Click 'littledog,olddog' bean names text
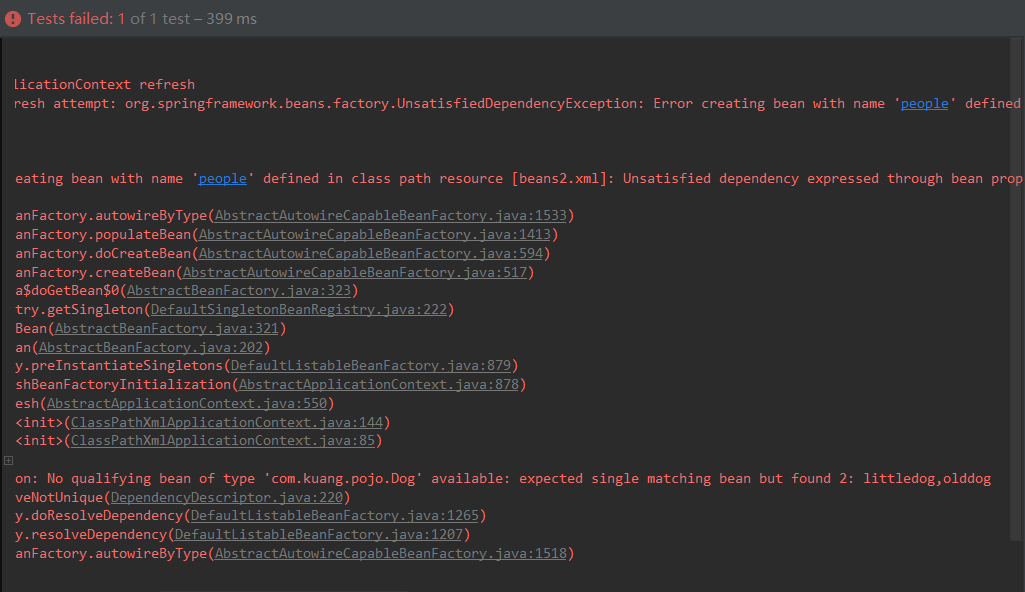Image resolution: width=1025 pixels, height=592 pixels. coord(927,478)
